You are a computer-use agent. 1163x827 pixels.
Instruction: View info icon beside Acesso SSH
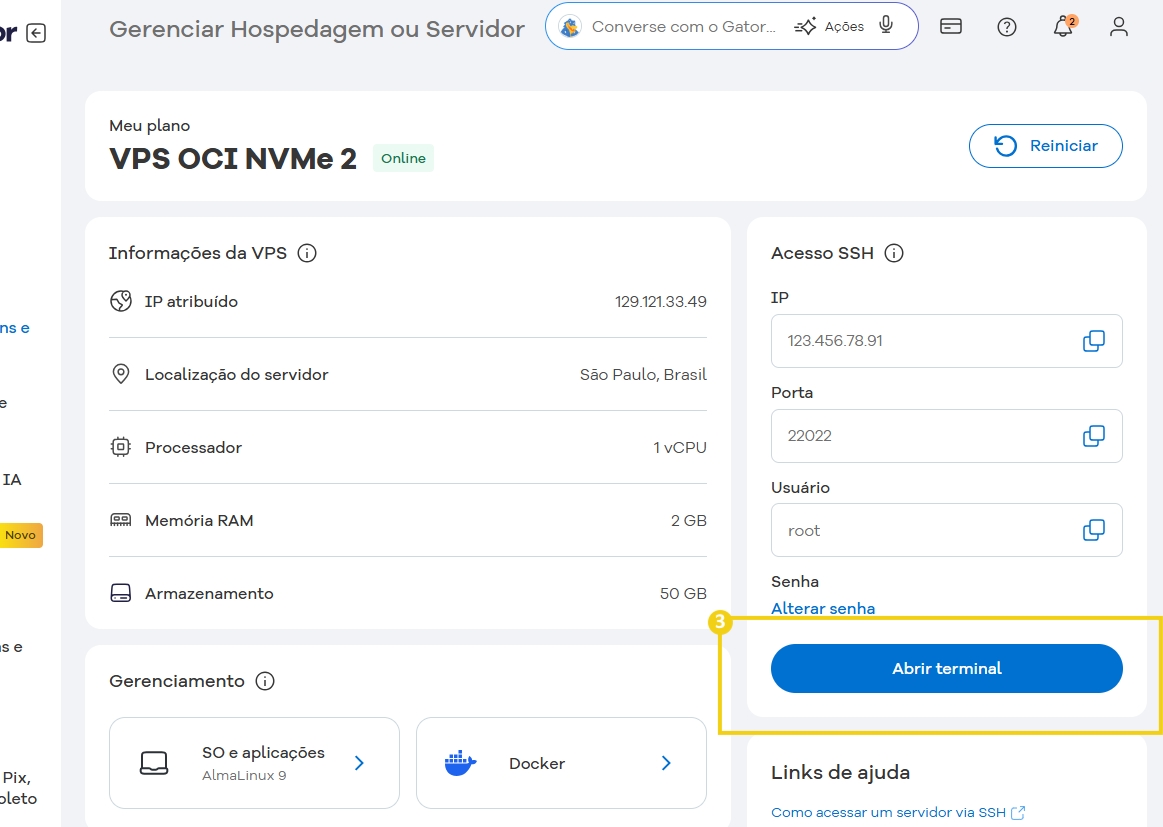click(893, 253)
